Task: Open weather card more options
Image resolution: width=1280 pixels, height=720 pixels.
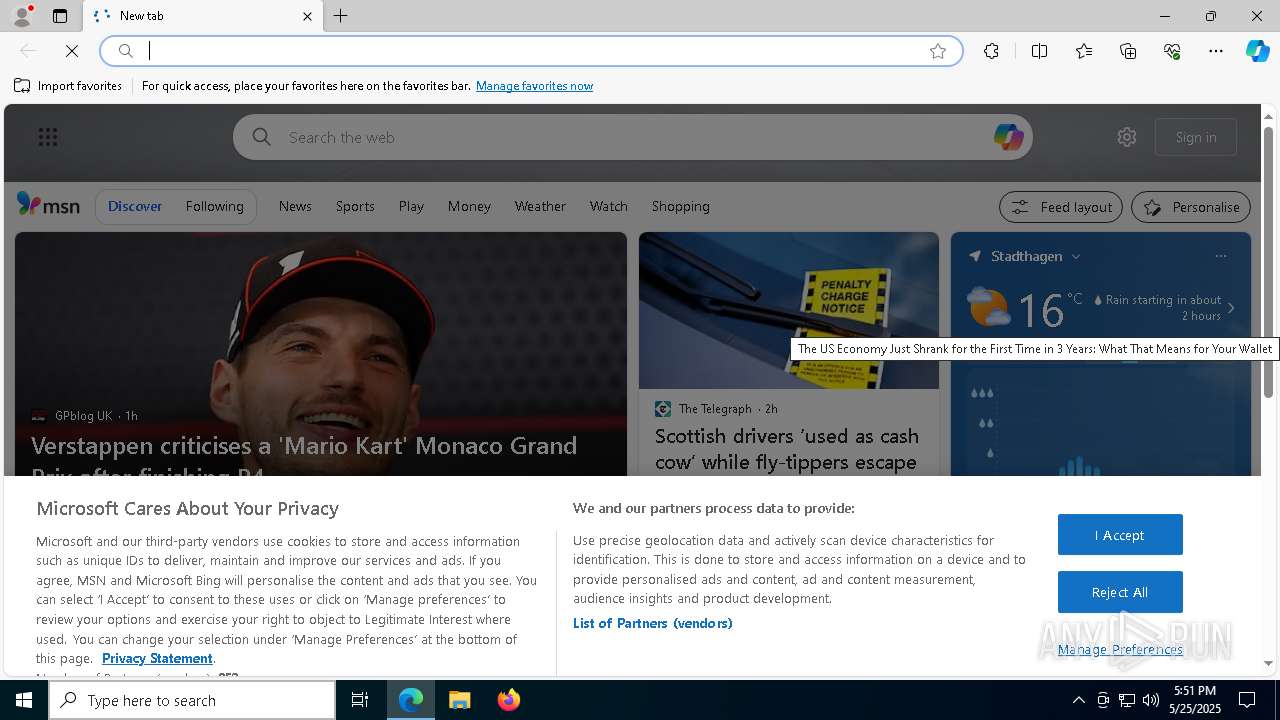Action: [x=1220, y=256]
